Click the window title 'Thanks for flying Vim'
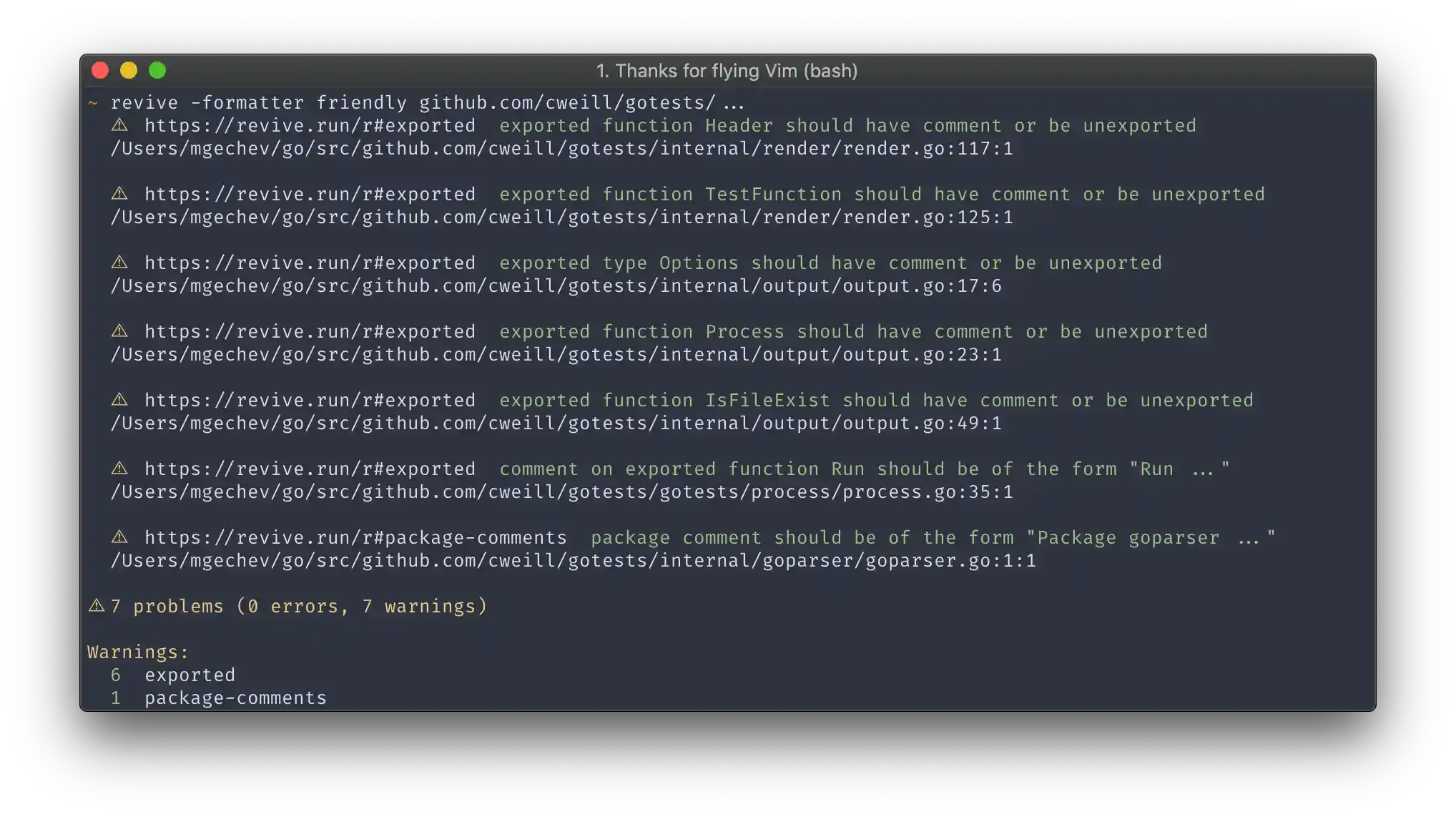Screen dimensions: 1456x817 tap(727, 71)
